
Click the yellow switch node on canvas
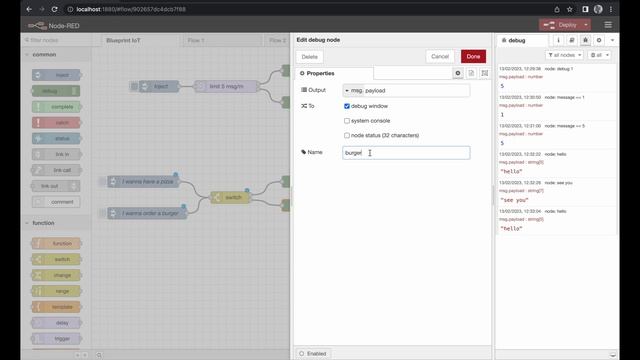pyautogui.click(x=230, y=197)
